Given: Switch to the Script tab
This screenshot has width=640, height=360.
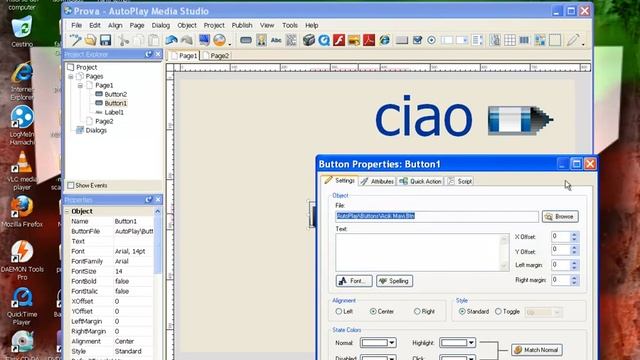Looking at the screenshot, I should point(460,181).
